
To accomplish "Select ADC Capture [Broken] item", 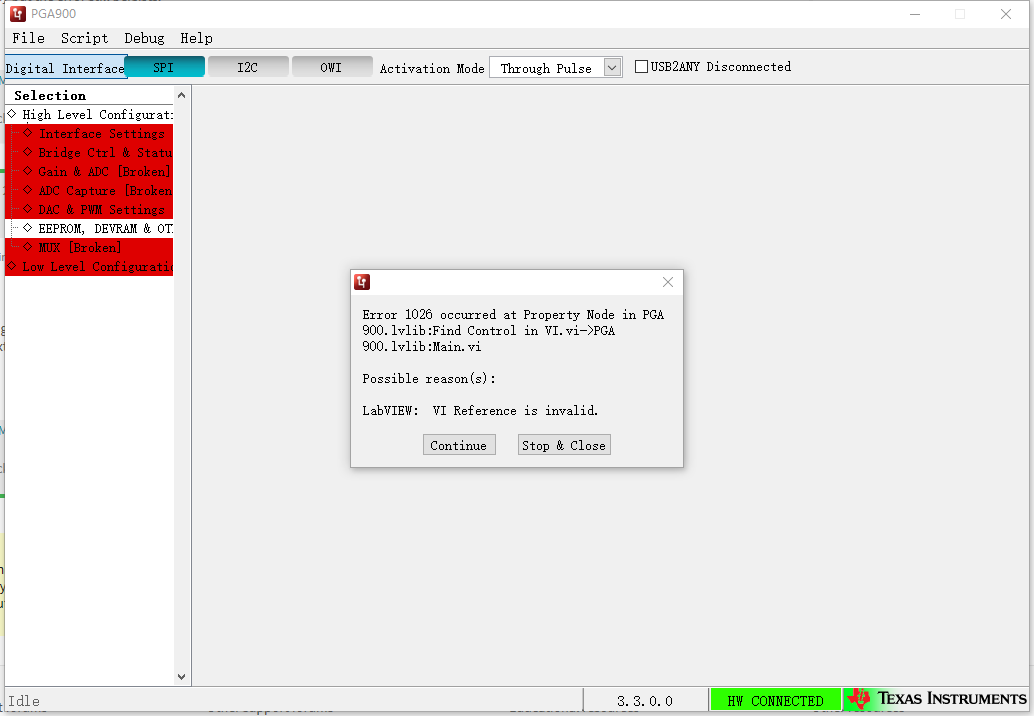I will click(89, 191).
